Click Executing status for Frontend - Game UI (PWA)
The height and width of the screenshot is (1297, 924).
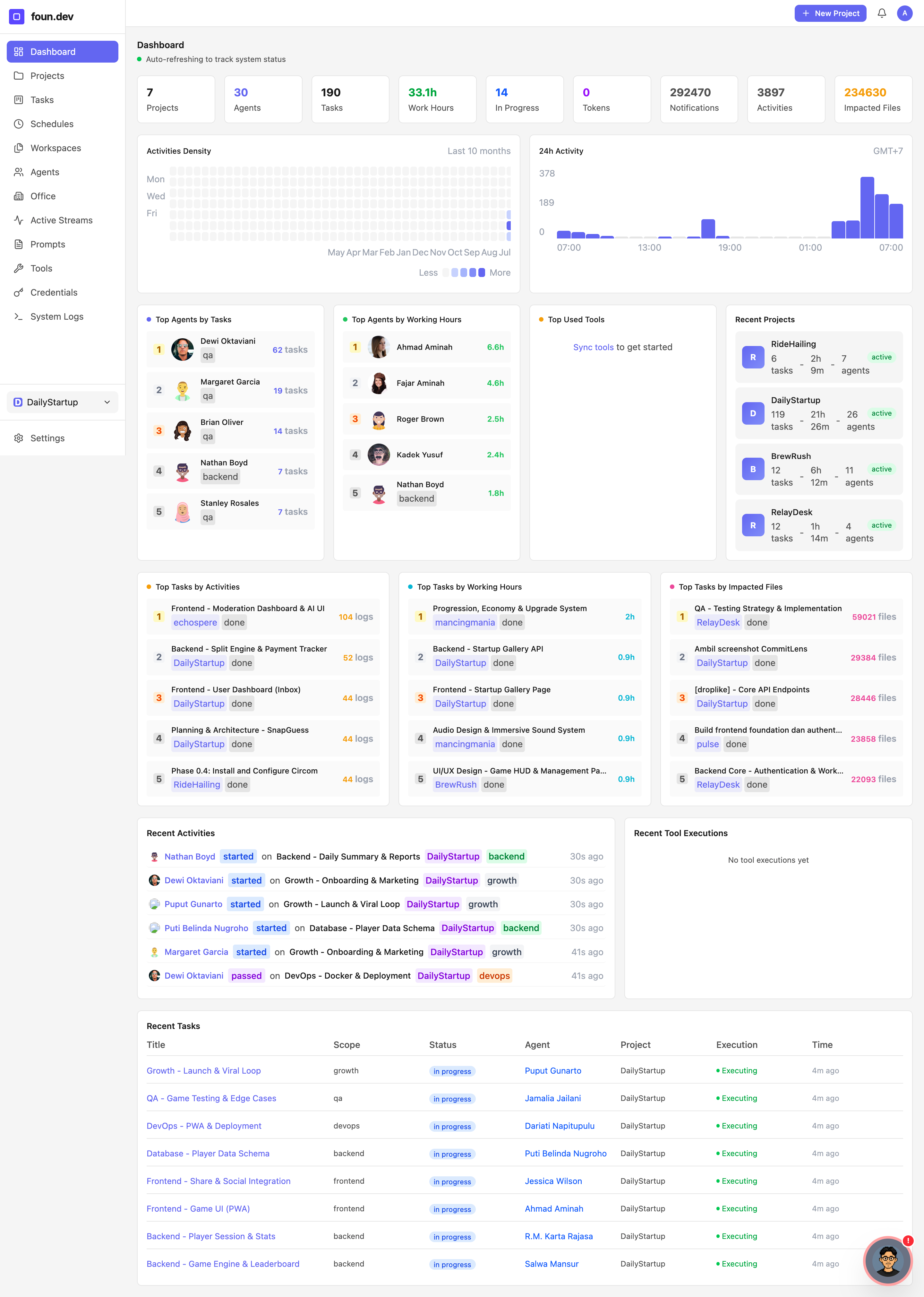[x=737, y=1209]
